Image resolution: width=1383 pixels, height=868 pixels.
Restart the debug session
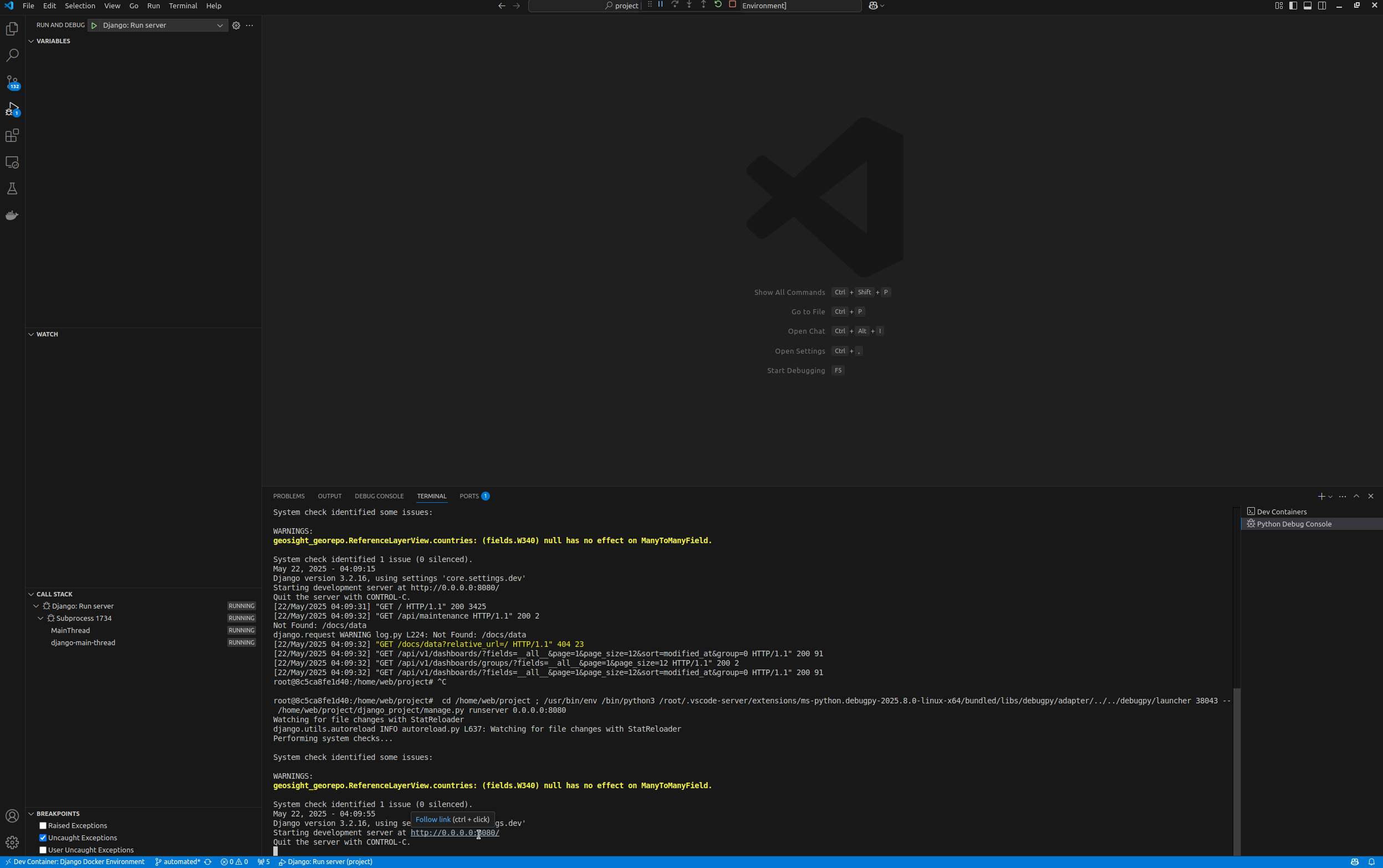pyautogui.click(x=718, y=4)
